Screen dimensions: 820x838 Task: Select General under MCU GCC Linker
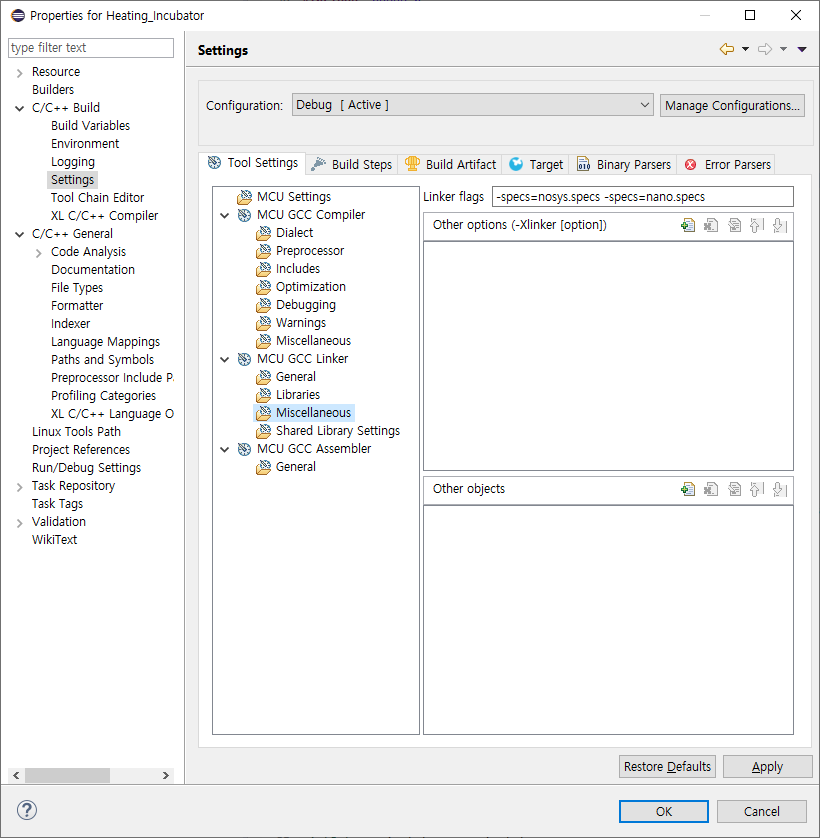(296, 377)
